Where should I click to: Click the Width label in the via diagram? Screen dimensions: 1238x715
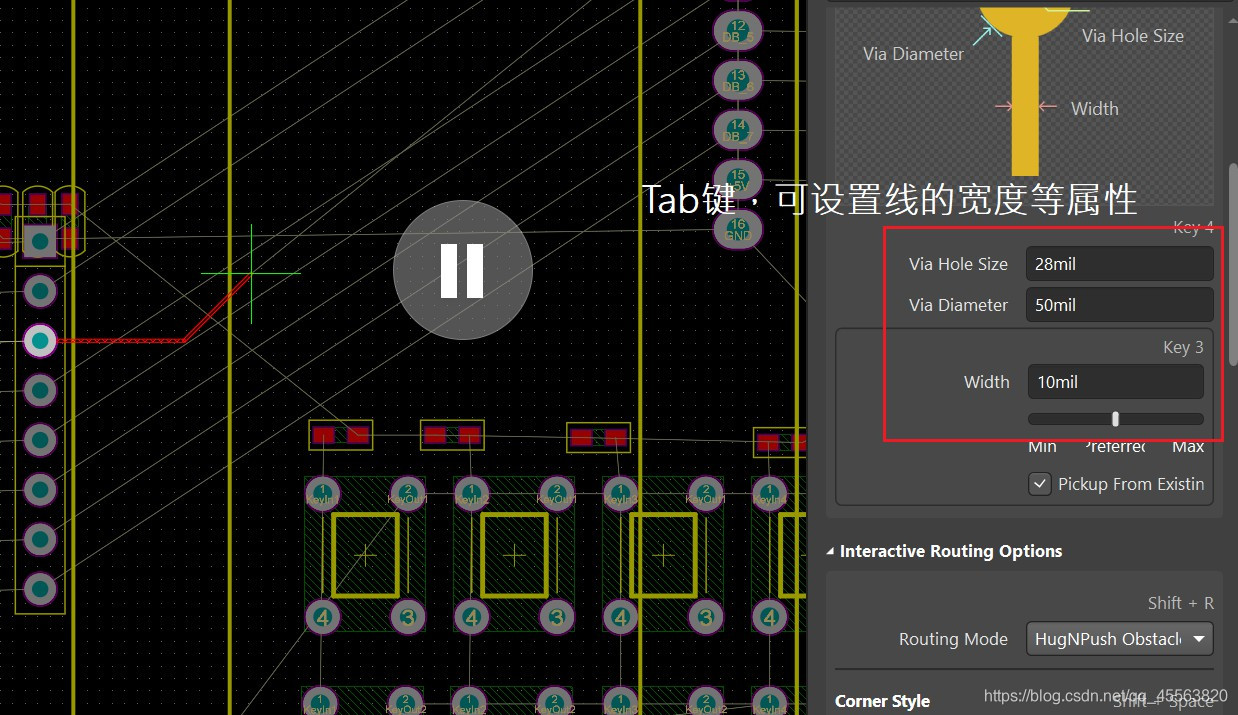[1094, 109]
